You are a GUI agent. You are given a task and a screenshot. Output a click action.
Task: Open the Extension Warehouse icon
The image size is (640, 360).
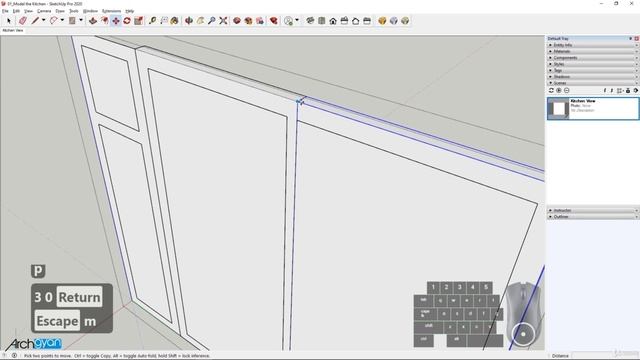tap(248, 20)
